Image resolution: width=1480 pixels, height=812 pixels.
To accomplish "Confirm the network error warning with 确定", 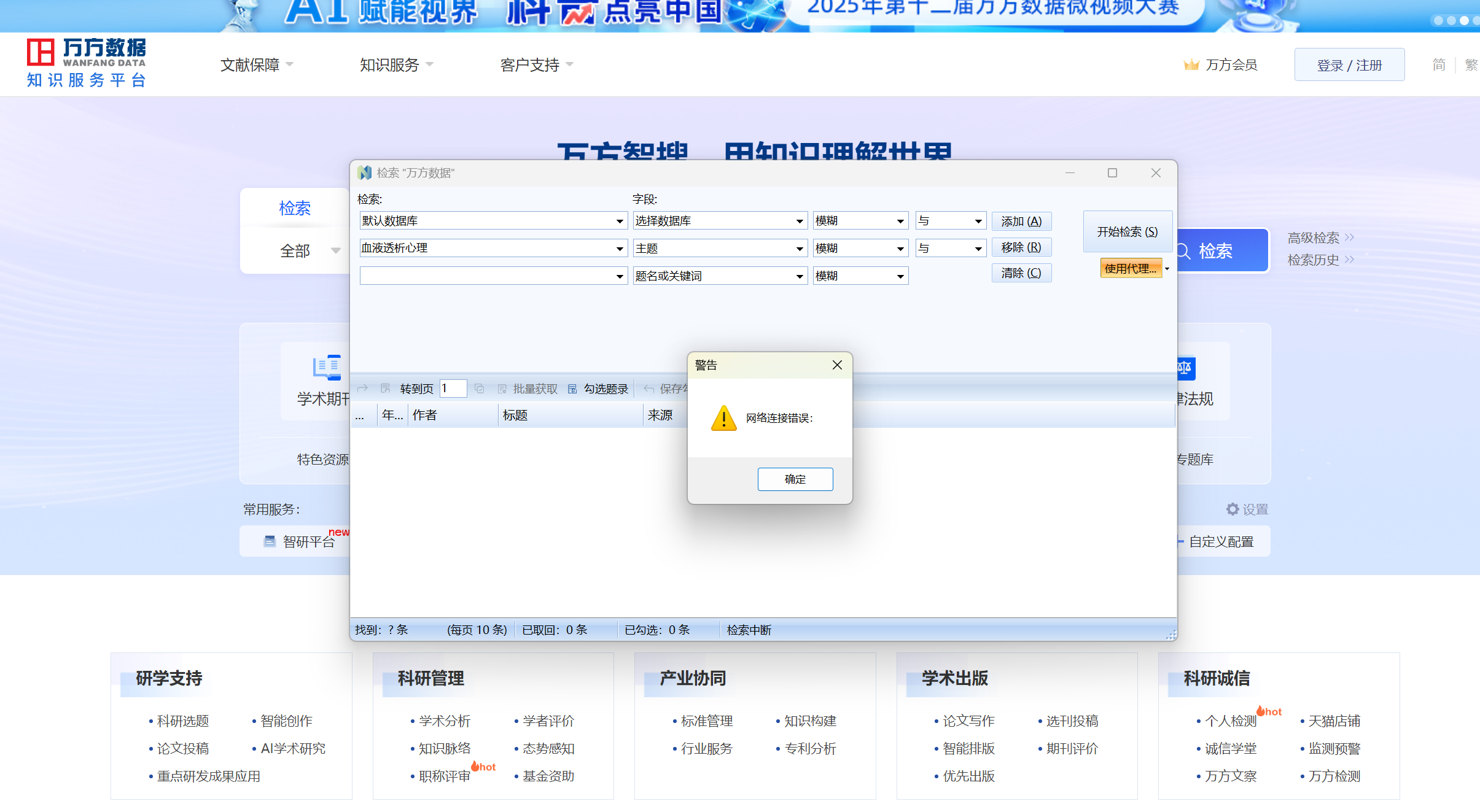I will pyautogui.click(x=795, y=479).
